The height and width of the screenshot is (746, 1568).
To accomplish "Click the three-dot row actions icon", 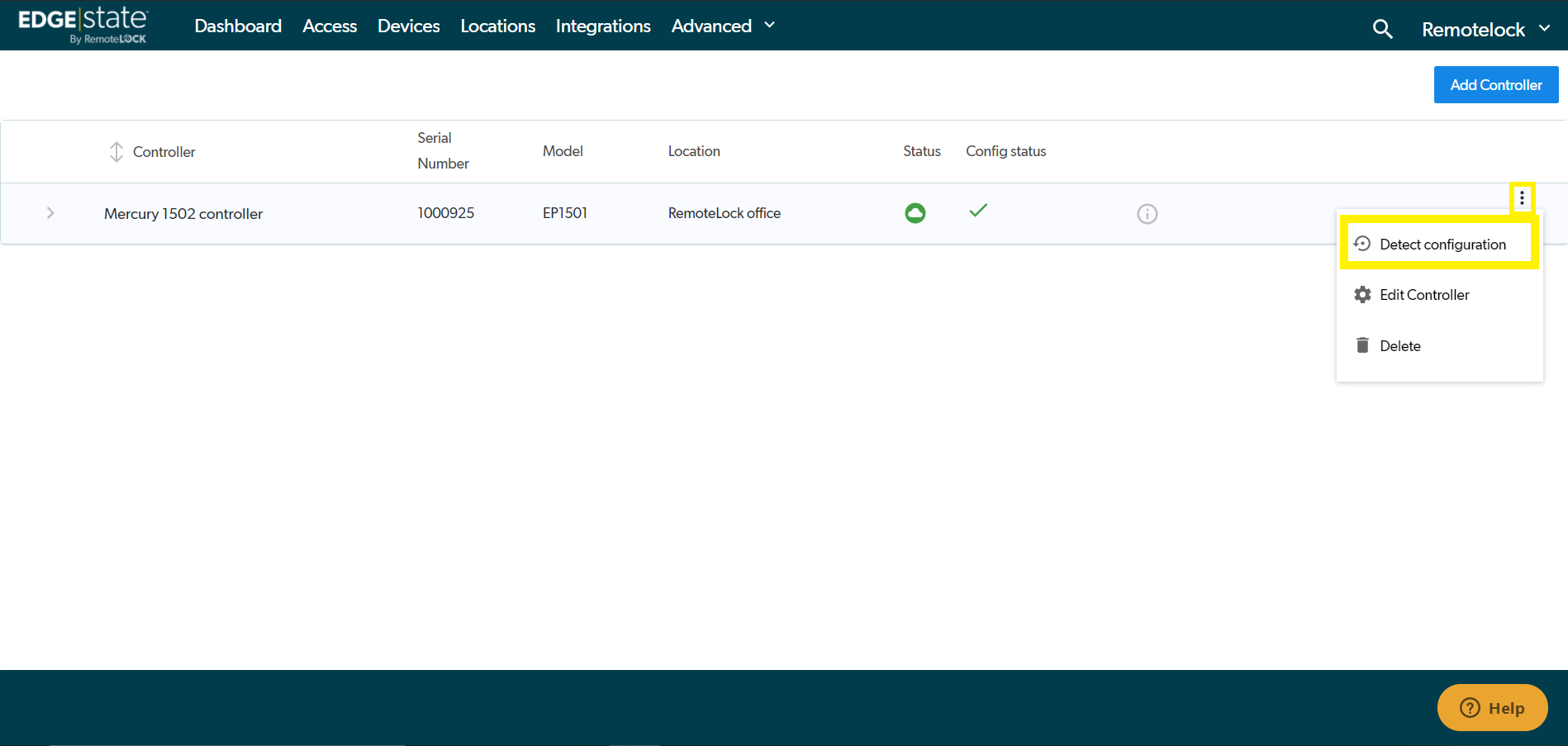I will point(1522,198).
